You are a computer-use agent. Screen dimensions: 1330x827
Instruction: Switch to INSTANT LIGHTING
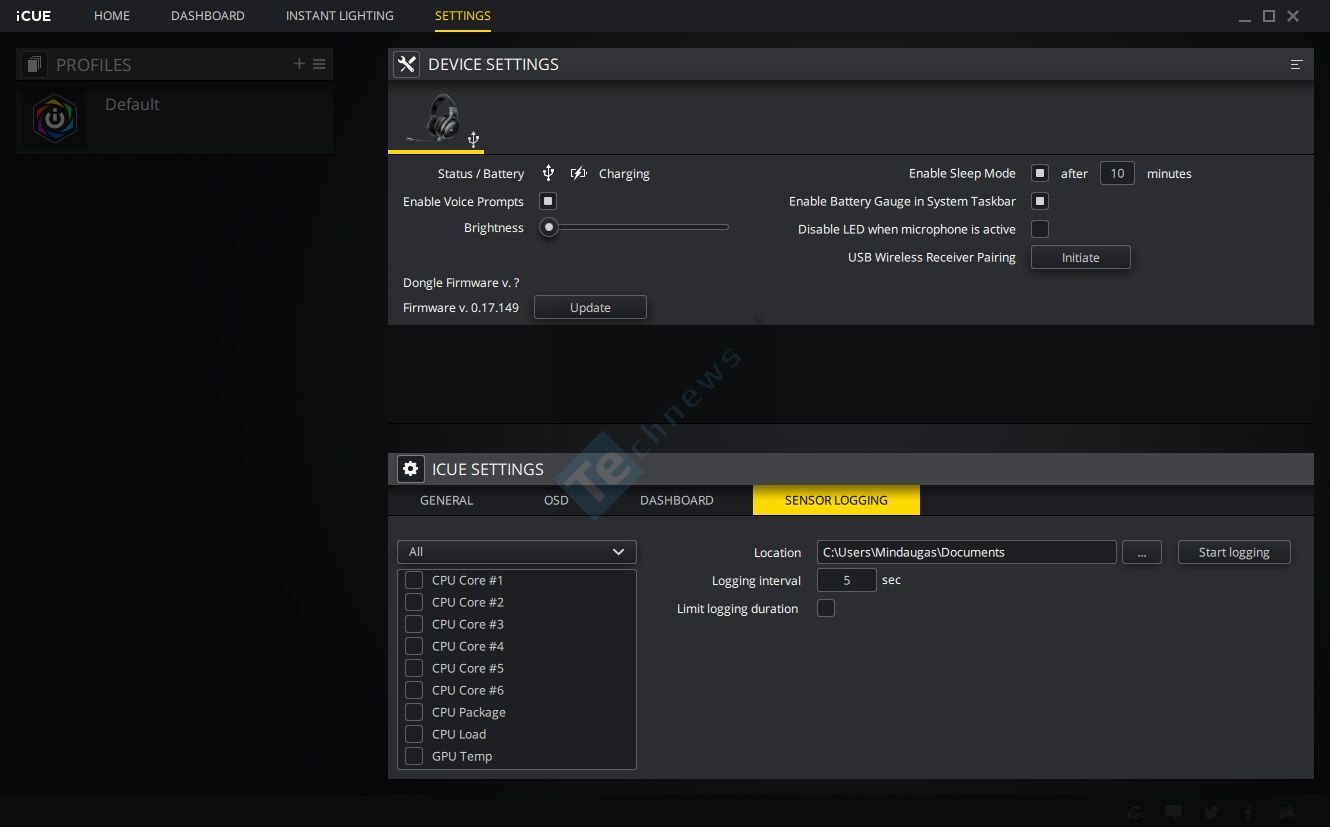[340, 16]
